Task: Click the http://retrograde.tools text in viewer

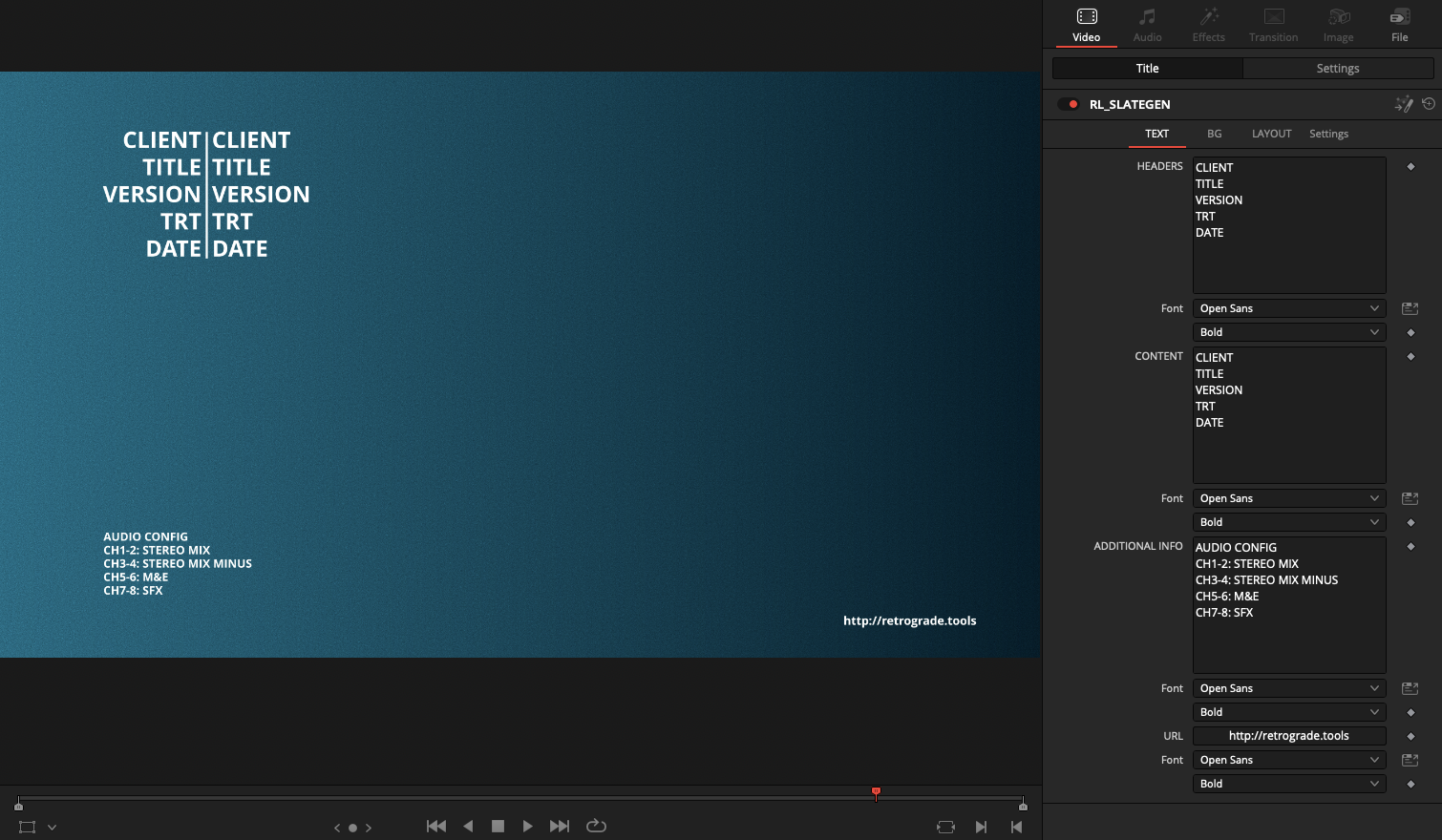Action: pyautogui.click(x=909, y=620)
